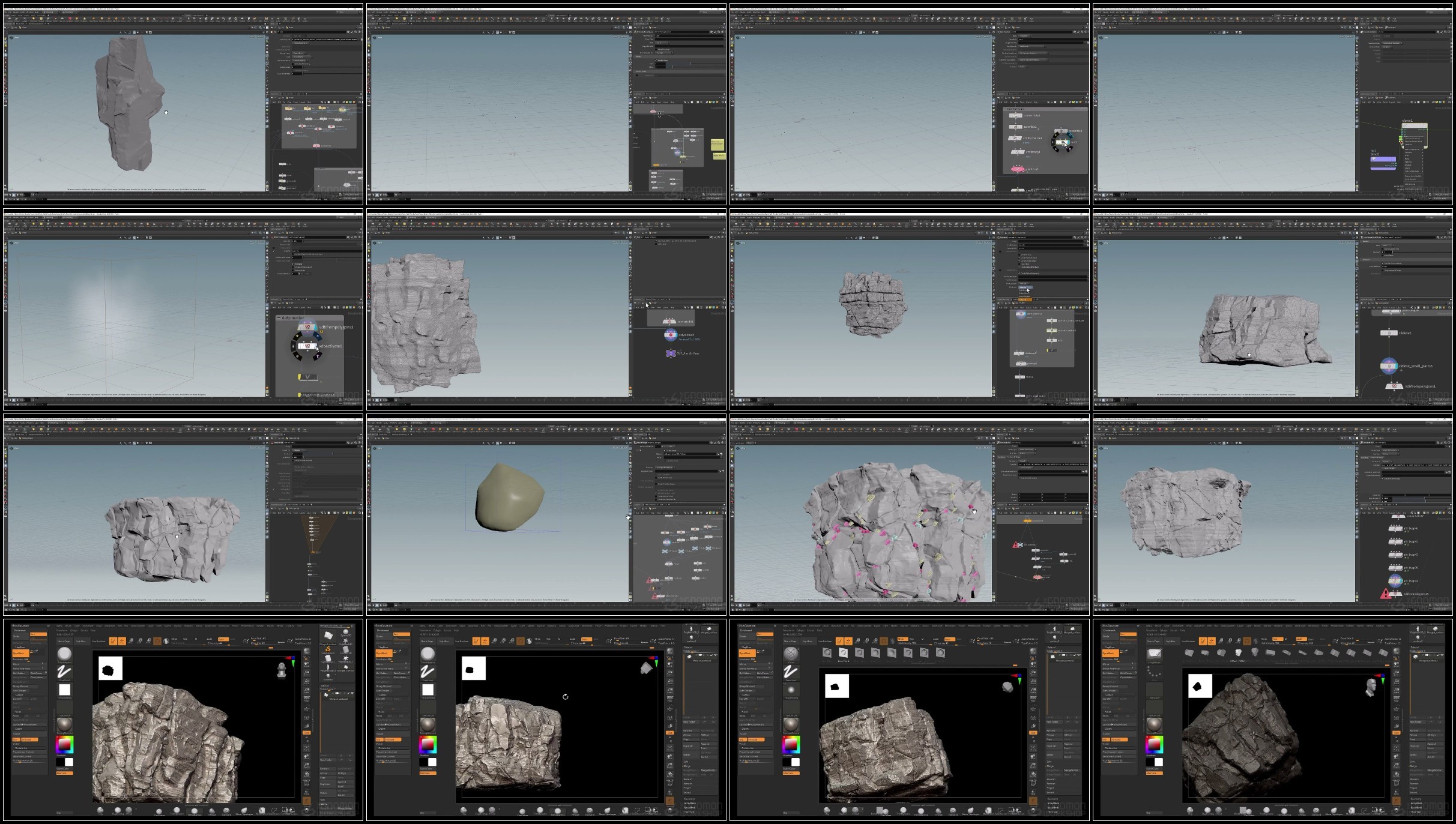Toggle the DynaMesh button beside the dark rock sculpt
Viewport: 1456px width, 824px height.
point(1111,652)
